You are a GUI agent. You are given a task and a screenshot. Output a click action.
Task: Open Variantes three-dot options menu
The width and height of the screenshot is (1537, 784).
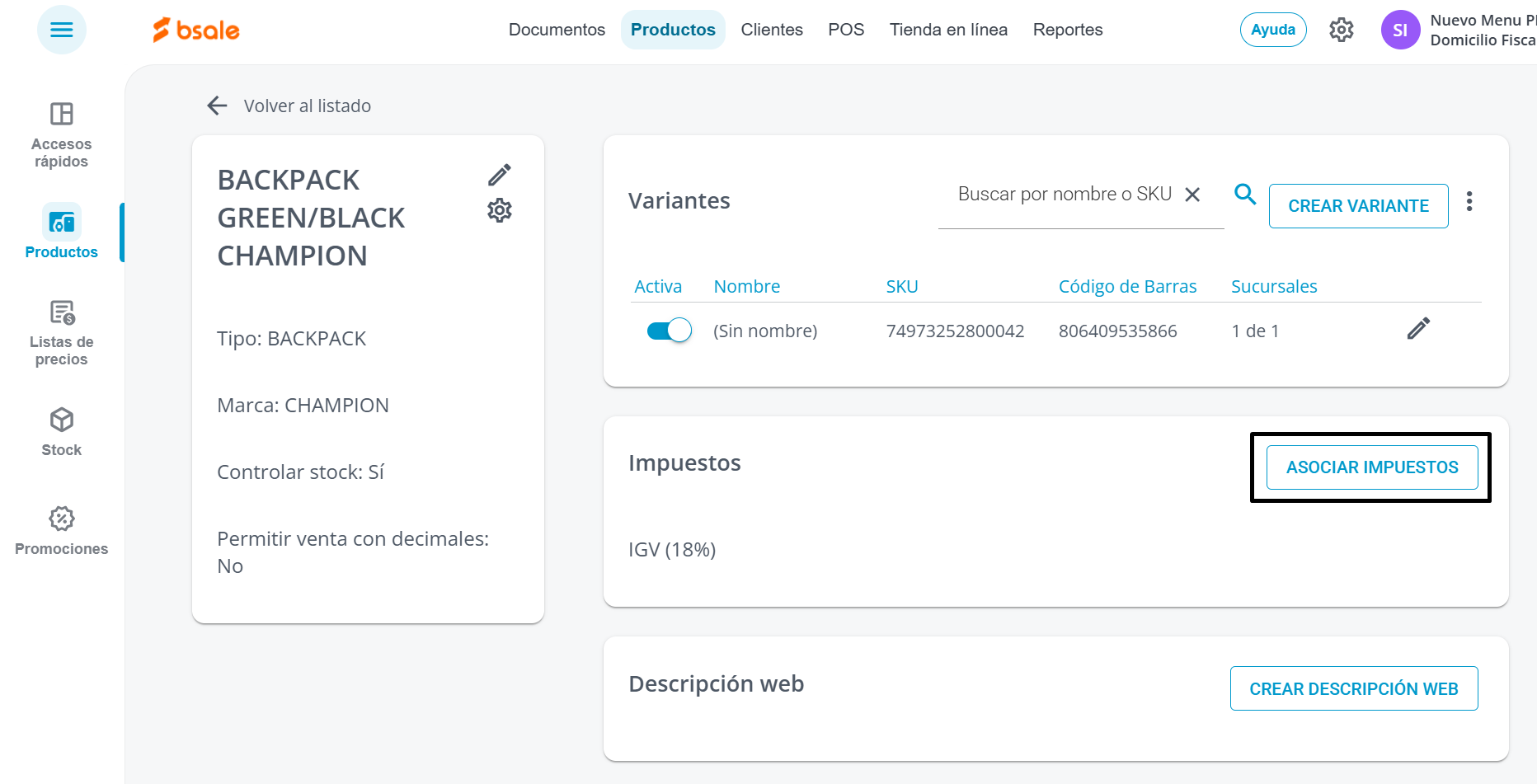pyautogui.click(x=1469, y=202)
